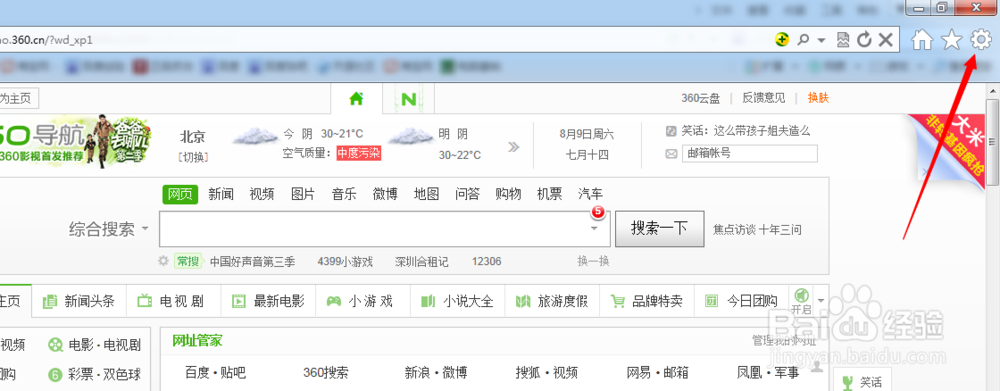Open 小说大全 navigation tab
Image resolution: width=1000 pixels, height=391 pixels.
457,301
